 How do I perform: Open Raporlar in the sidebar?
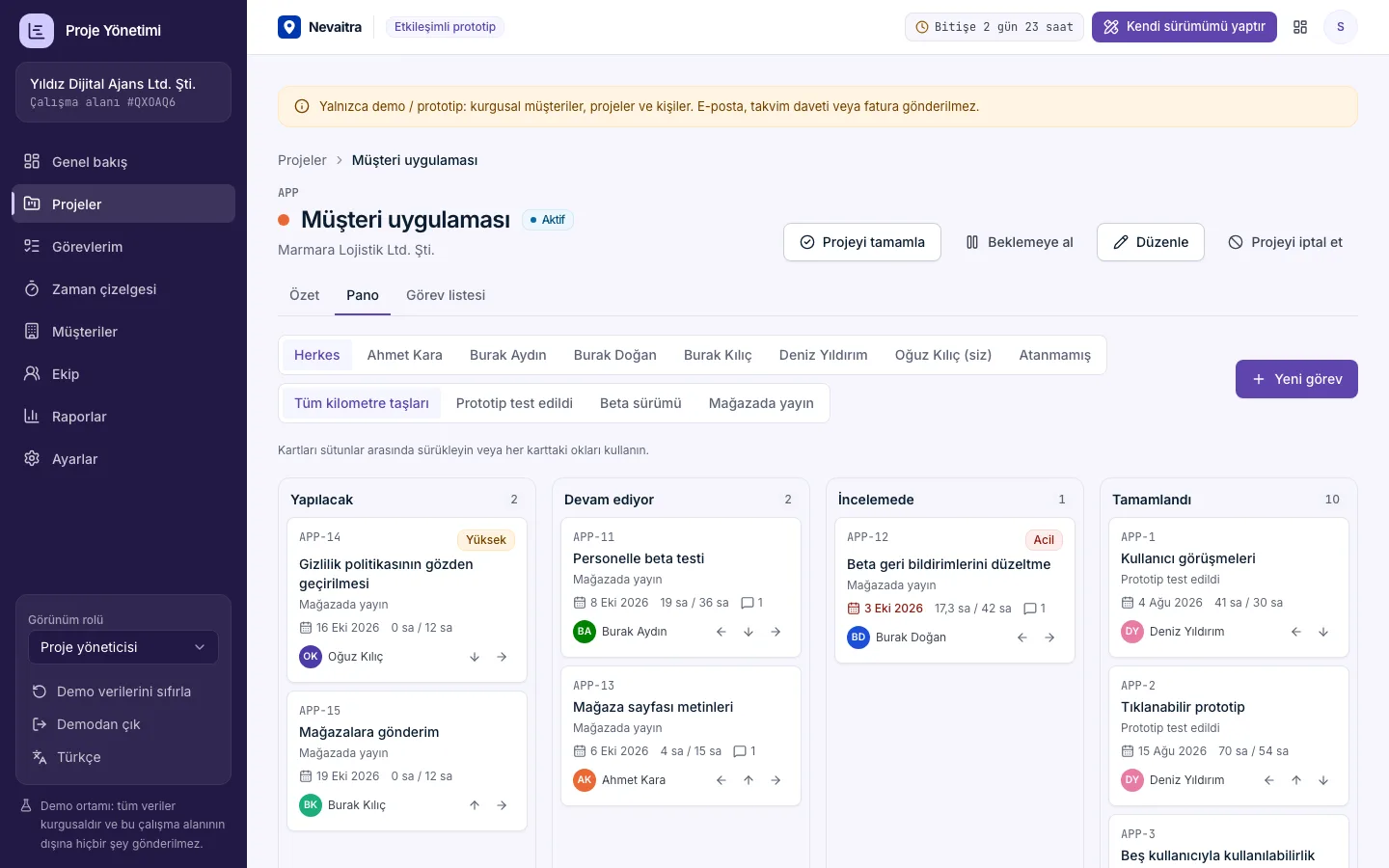[x=123, y=417]
